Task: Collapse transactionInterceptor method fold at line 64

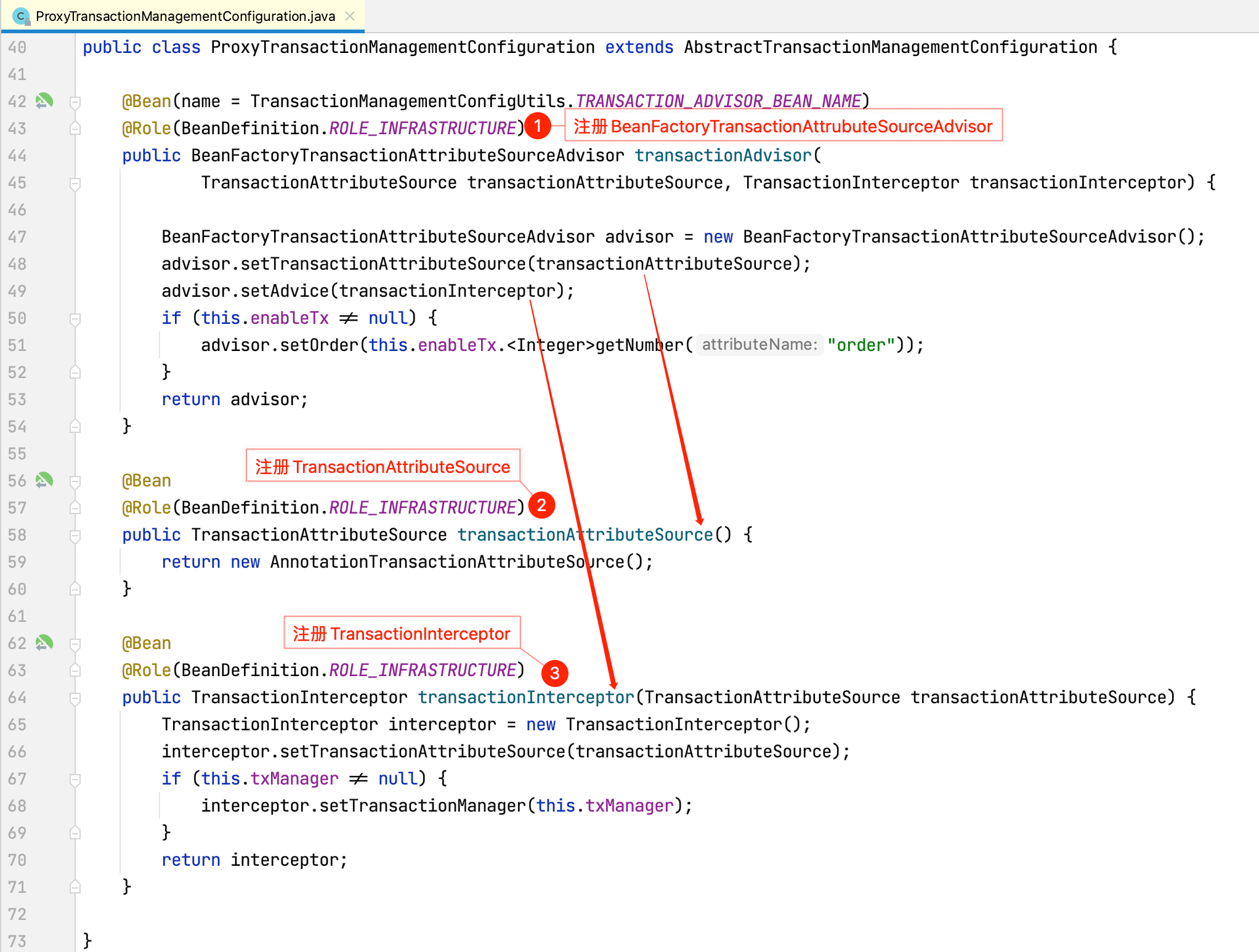Action: [75, 698]
